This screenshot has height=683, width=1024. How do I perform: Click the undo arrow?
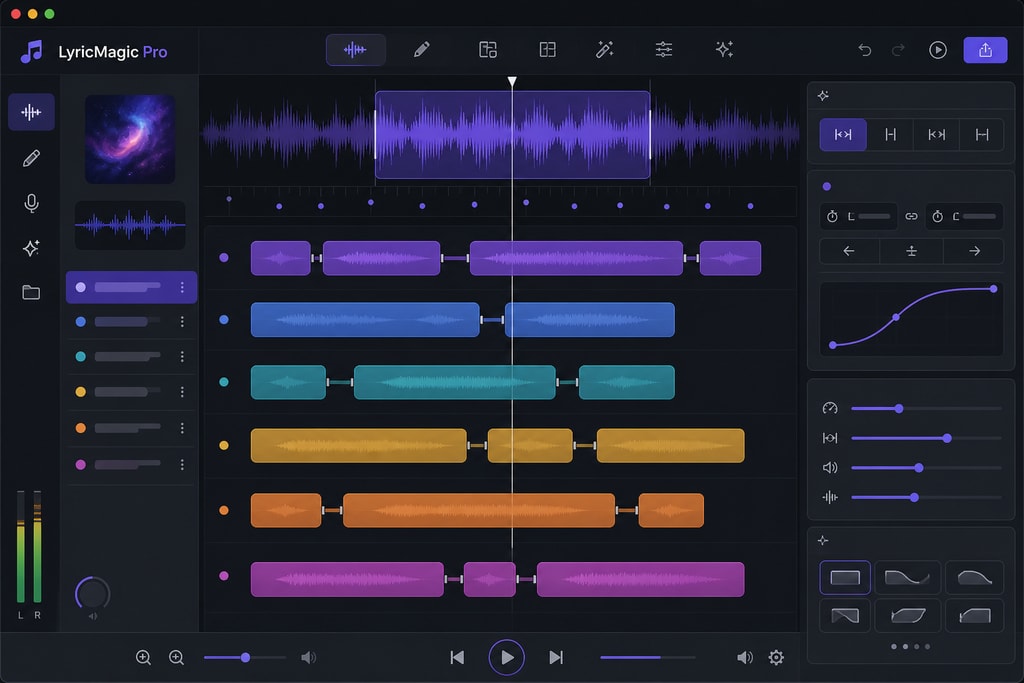pyautogui.click(x=865, y=50)
